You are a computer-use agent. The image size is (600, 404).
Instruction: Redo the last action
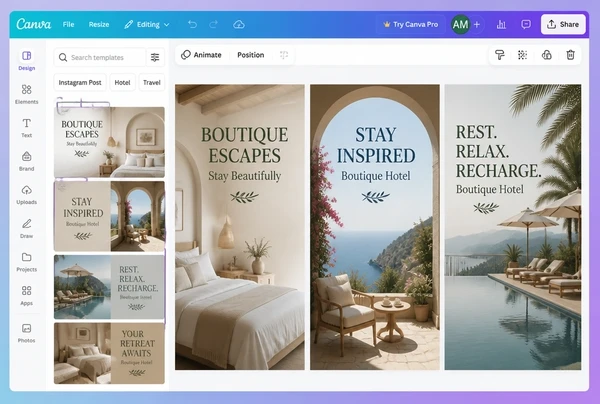[x=214, y=24]
